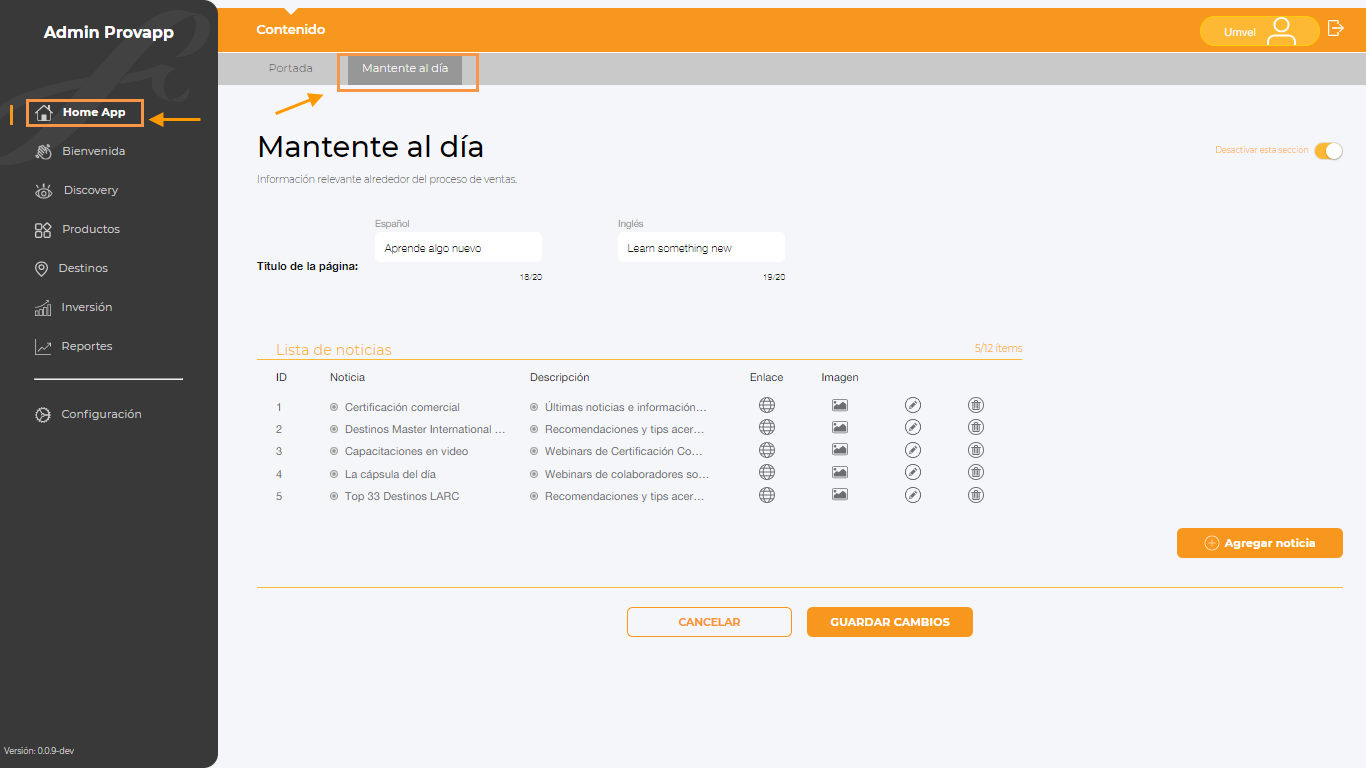Image resolution: width=1366 pixels, height=768 pixels.
Task: Click the Versión 0.0.9-dev label
Action: point(39,750)
